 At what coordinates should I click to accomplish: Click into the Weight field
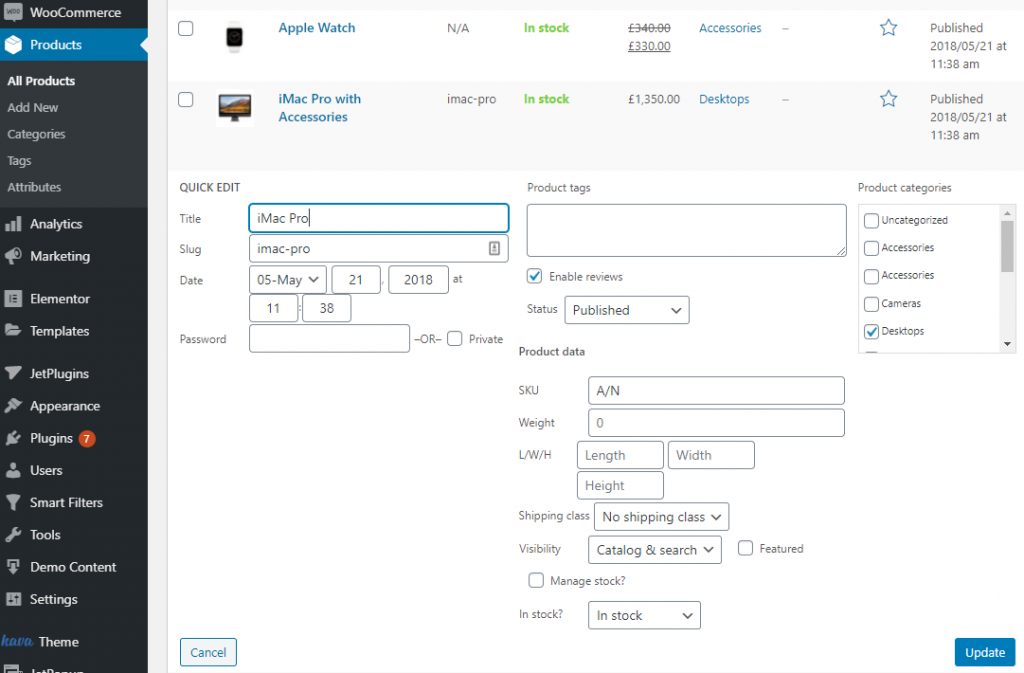pyautogui.click(x=716, y=423)
